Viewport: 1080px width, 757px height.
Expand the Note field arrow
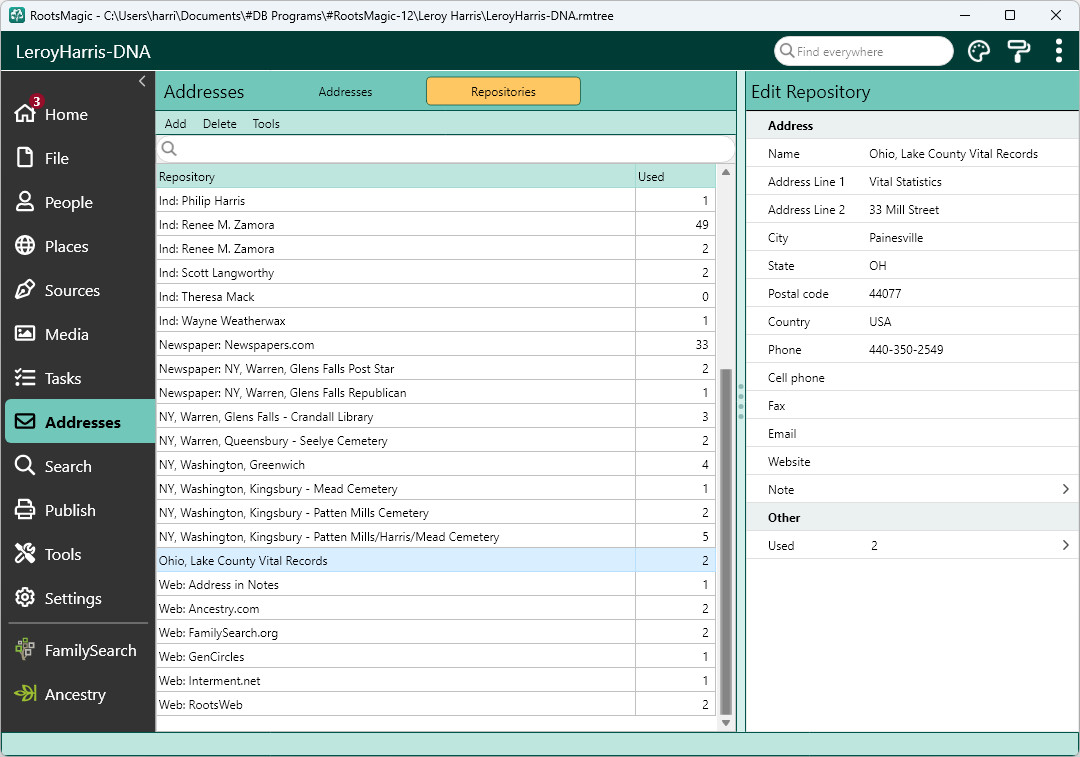(1066, 489)
